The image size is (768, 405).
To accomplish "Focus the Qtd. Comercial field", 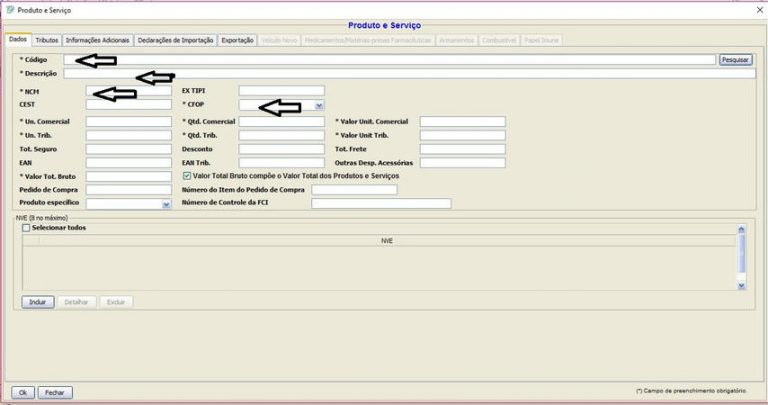I will pos(282,121).
